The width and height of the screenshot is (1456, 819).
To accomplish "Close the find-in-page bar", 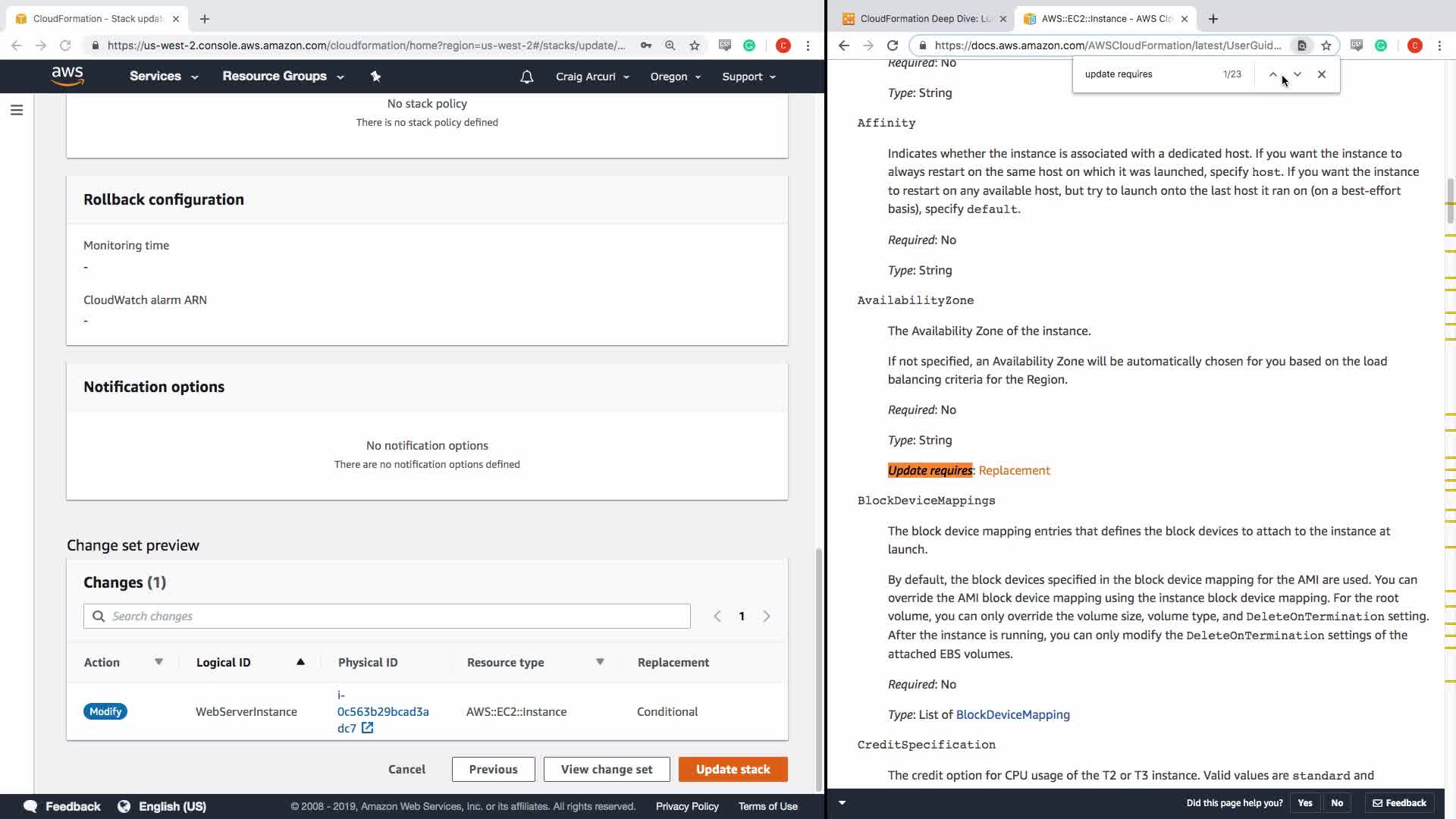I will click(1322, 74).
